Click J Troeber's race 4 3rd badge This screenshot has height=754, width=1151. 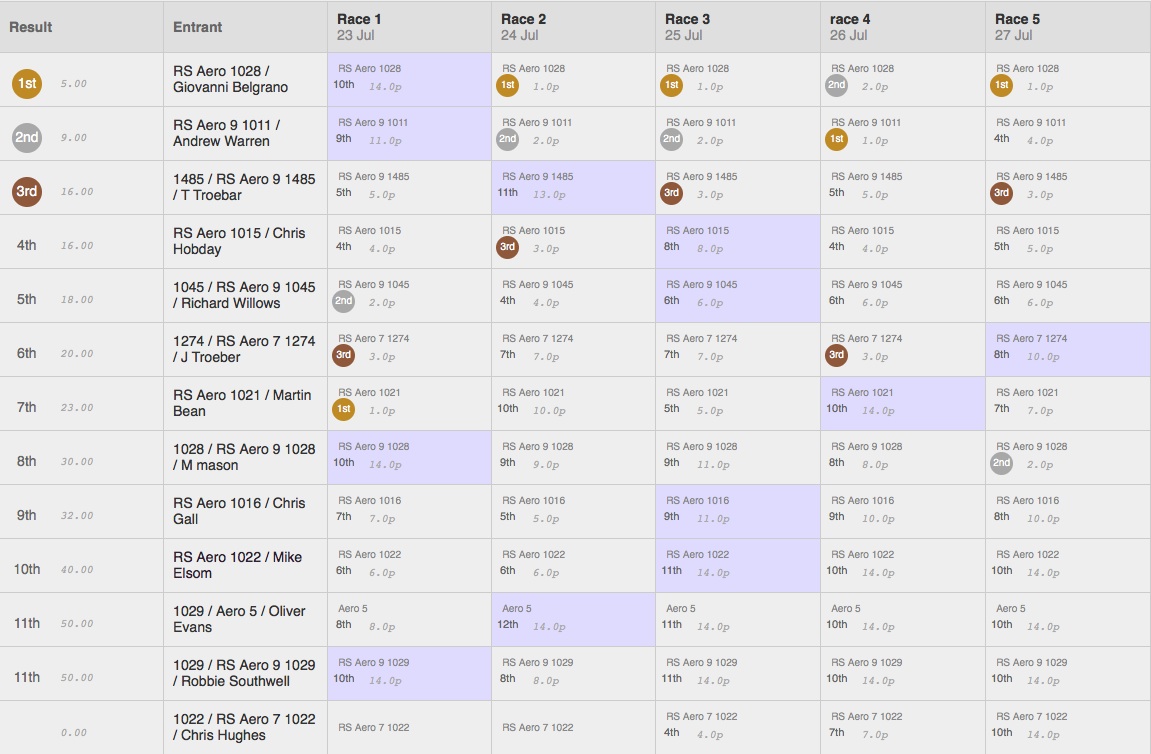(836, 355)
